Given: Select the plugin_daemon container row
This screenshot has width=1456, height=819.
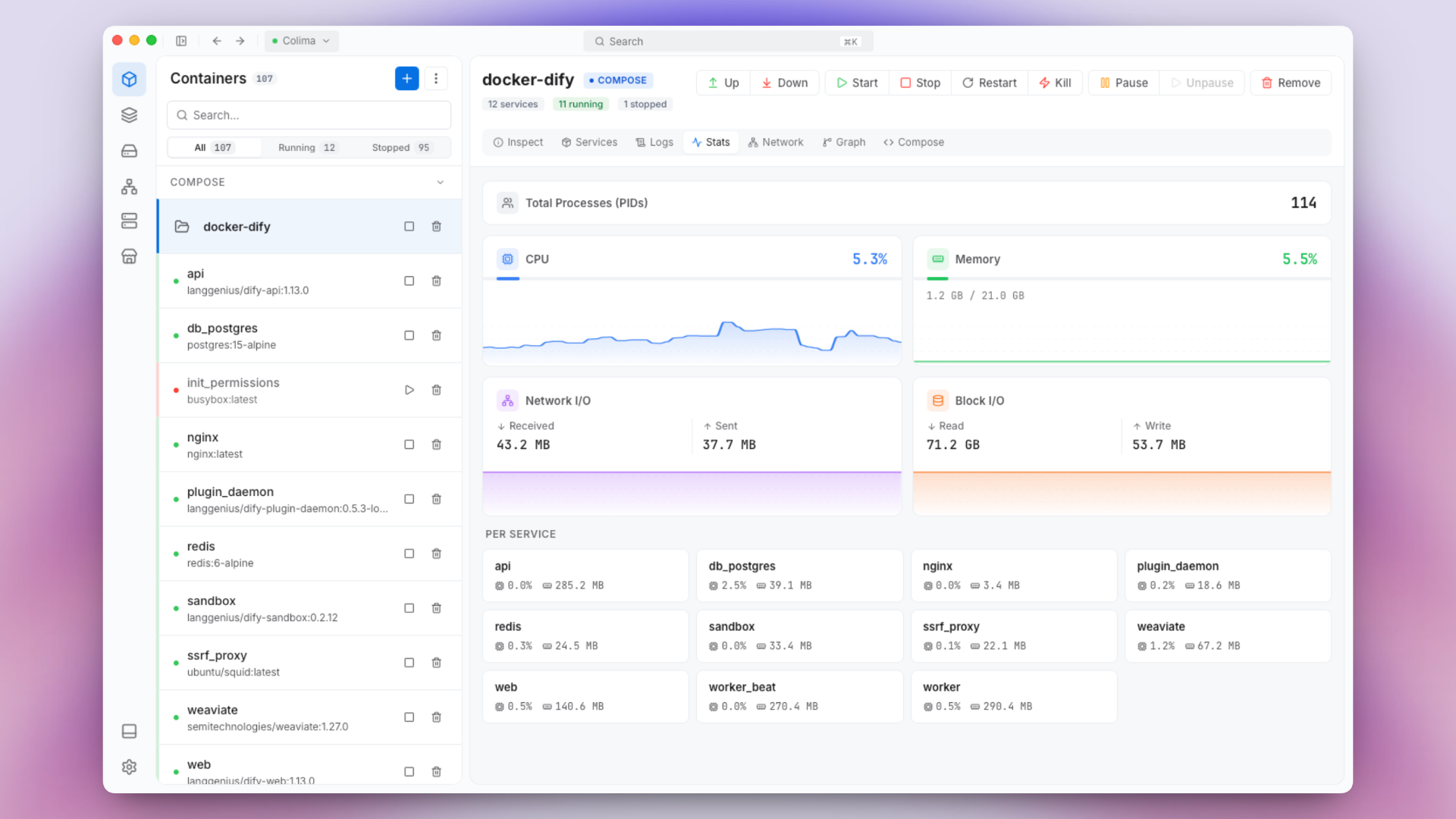Looking at the screenshot, I should point(310,500).
